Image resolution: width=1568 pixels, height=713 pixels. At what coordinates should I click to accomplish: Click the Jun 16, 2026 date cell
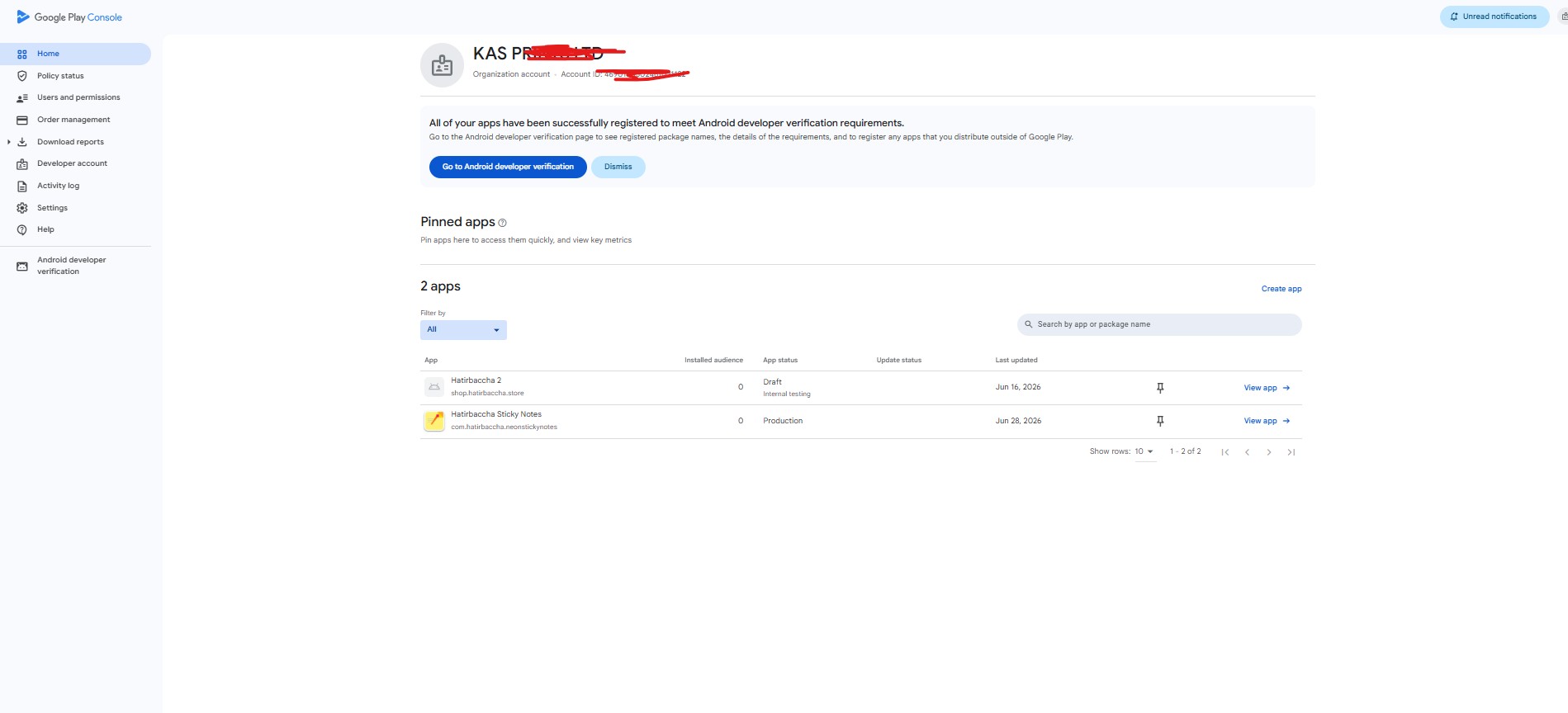click(1018, 387)
